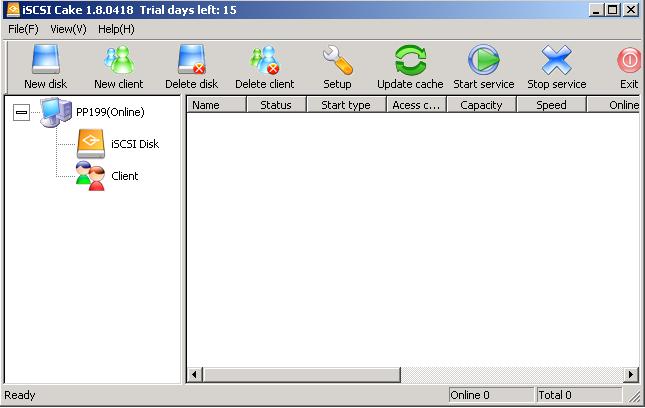Choose the Delete client toolbar icon
The height and width of the screenshot is (408, 645).
point(264,60)
